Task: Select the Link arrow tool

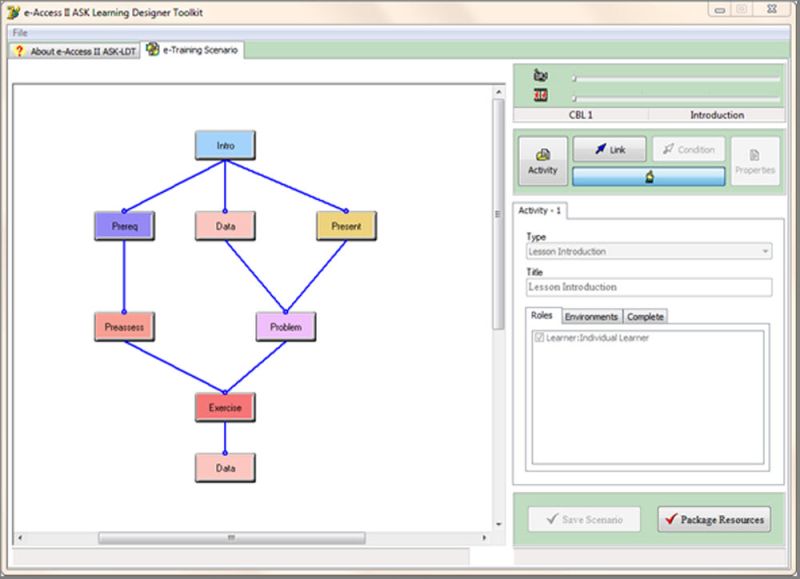Action: pos(609,150)
